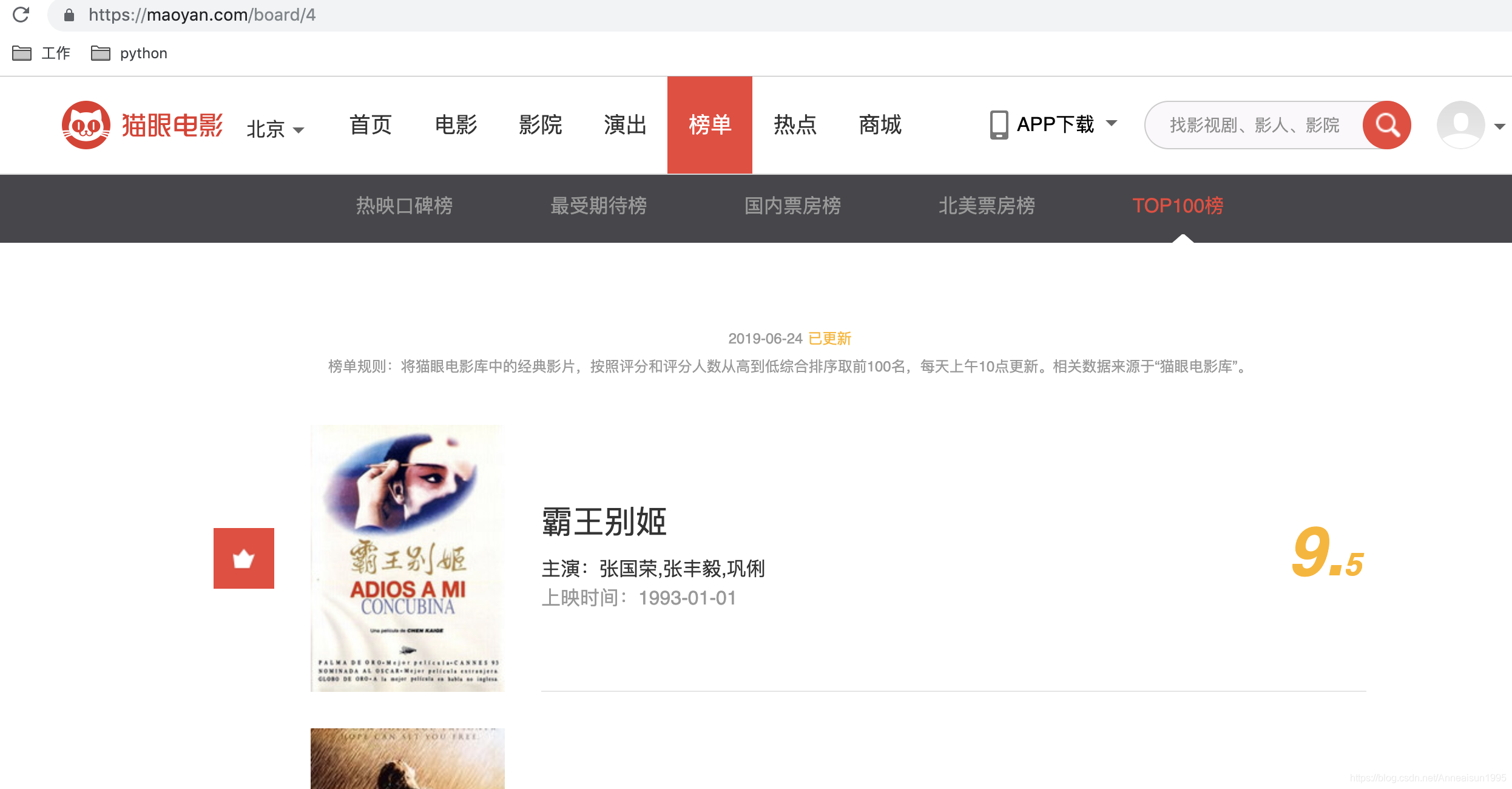The height and width of the screenshot is (789, 1512).
Task: Open the 电影 navigation menu item
Action: pyautogui.click(x=456, y=125)
